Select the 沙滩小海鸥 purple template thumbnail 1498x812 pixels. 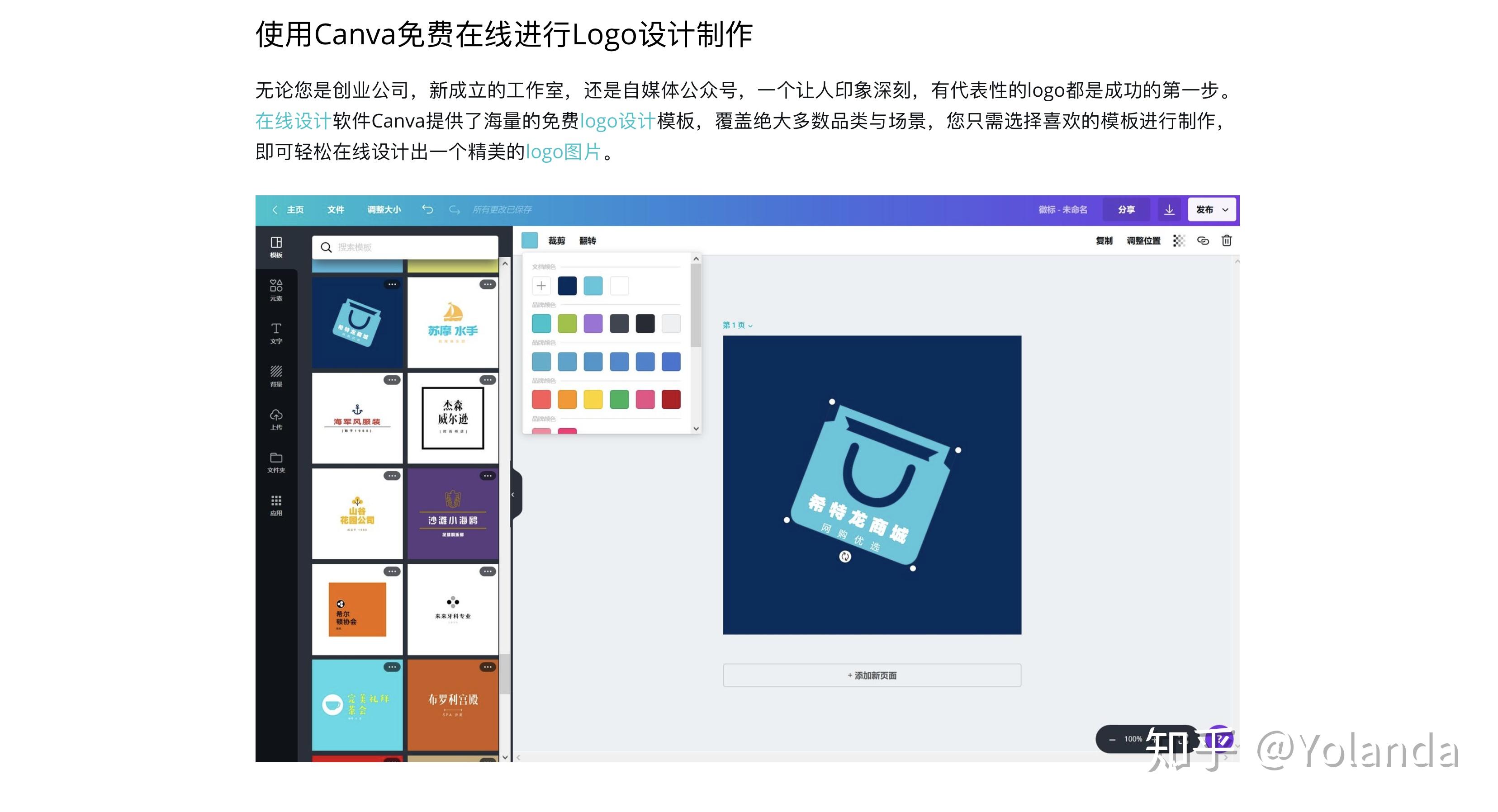pyautogui.click(x=452, y=515)
